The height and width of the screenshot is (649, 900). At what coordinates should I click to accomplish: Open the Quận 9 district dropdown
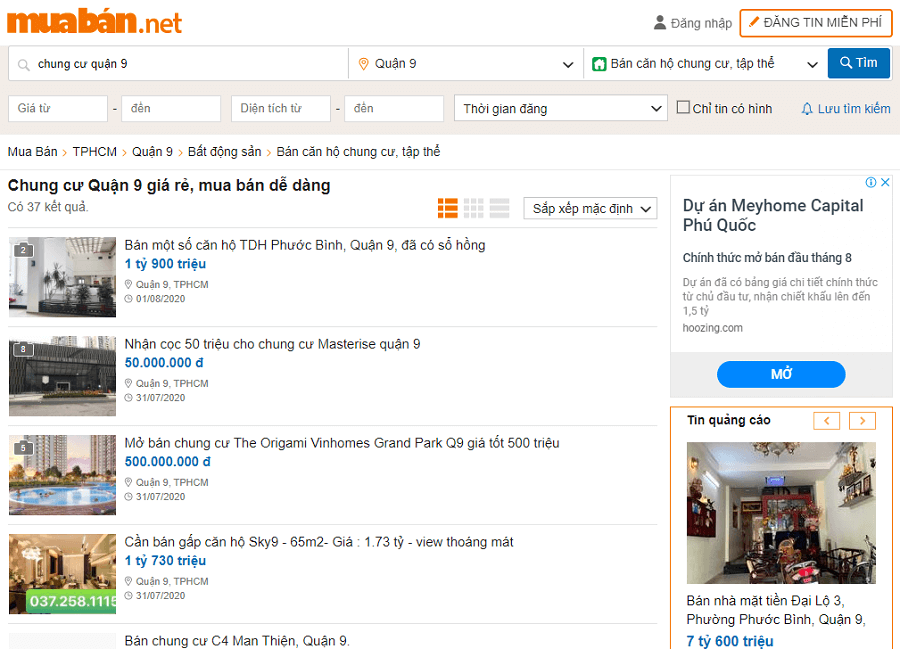click(x=466, y=64)
